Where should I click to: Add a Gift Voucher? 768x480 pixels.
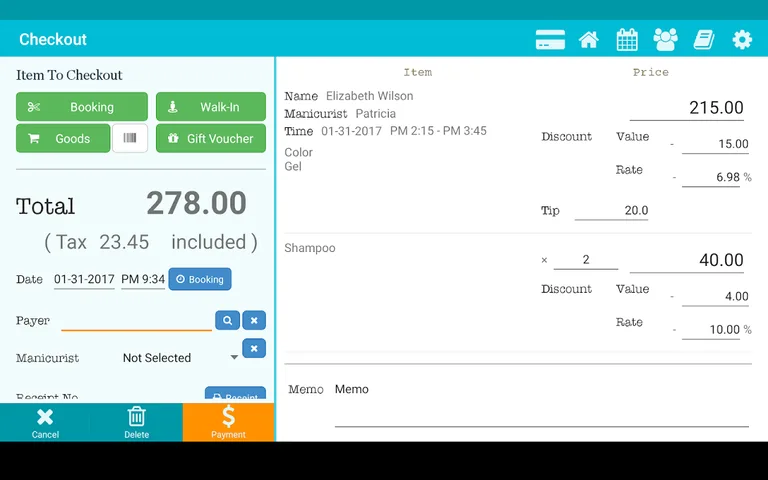click(x=210, y=138)
